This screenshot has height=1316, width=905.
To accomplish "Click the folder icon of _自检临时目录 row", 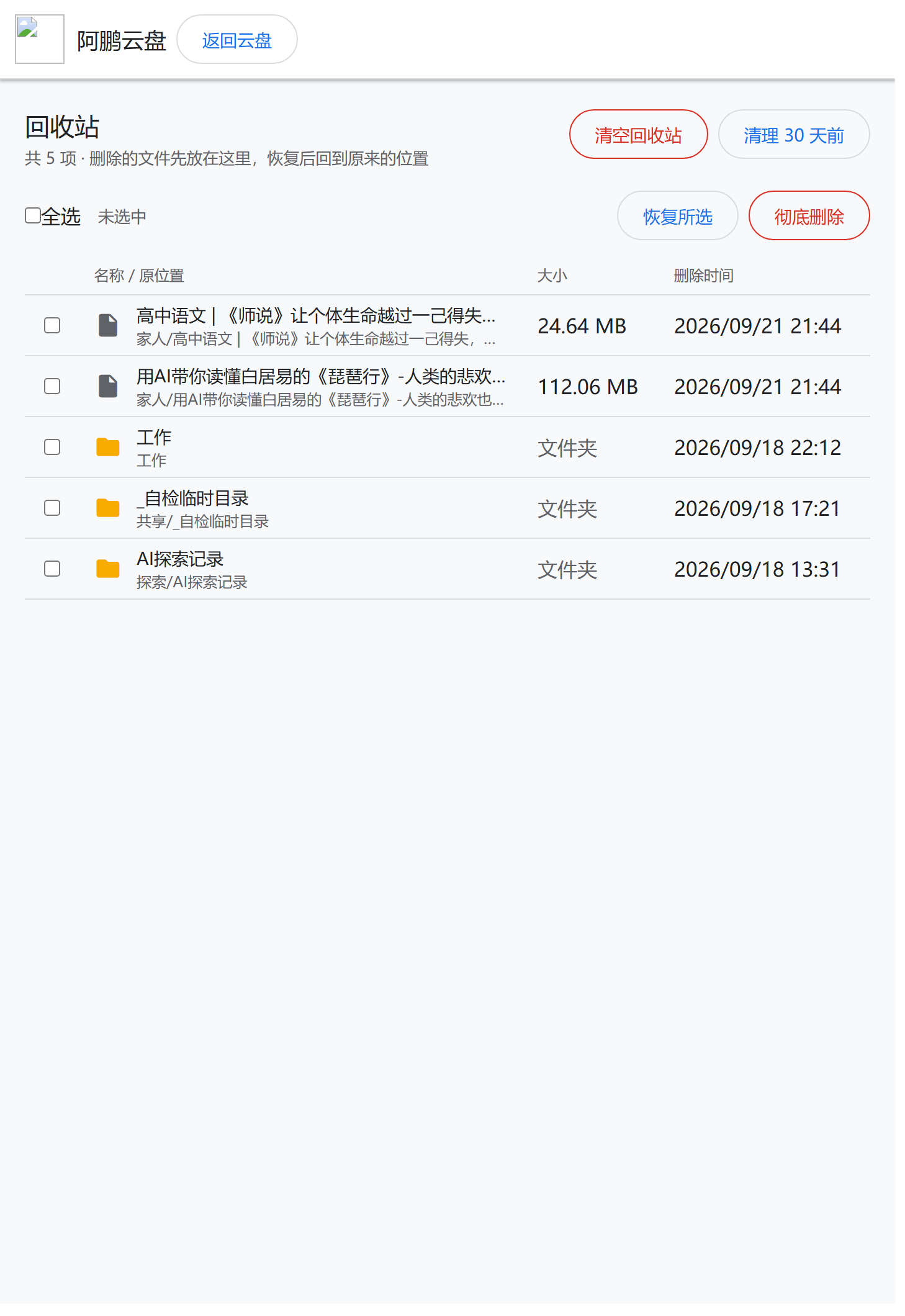I will pyautogui.click(x=108, y=508).
